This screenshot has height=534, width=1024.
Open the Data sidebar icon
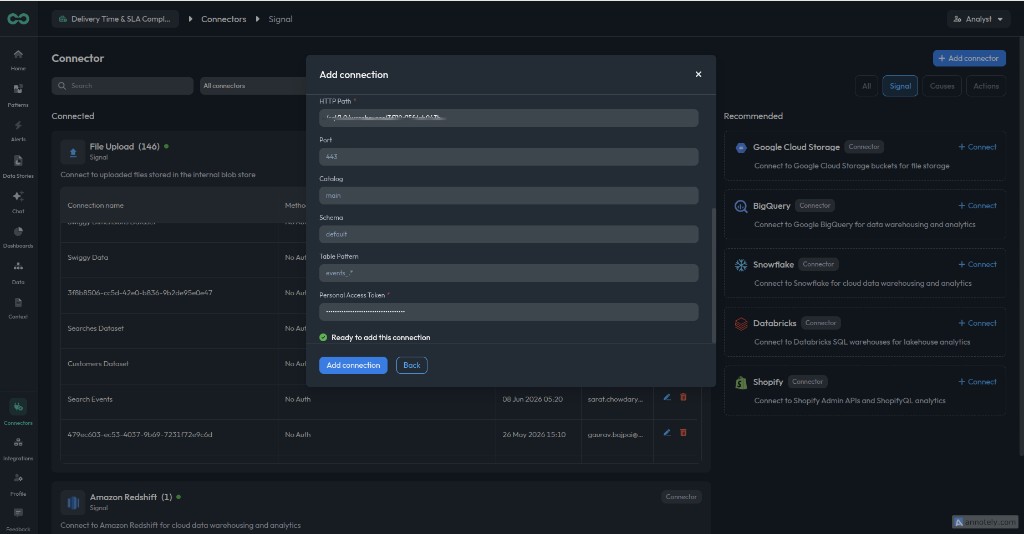tap(18, 266)
